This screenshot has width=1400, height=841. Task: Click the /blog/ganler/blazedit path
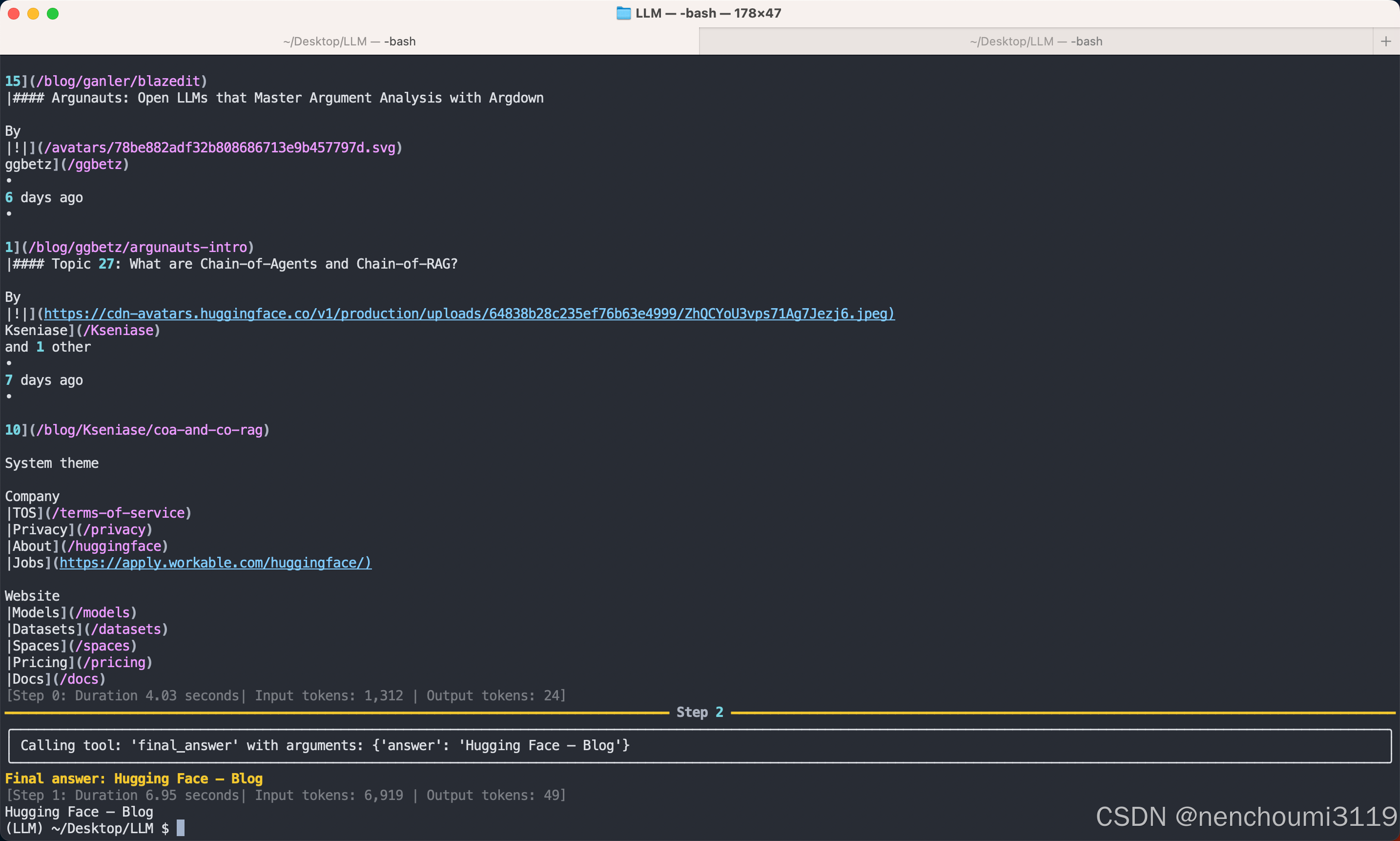[x=118, y=81]
